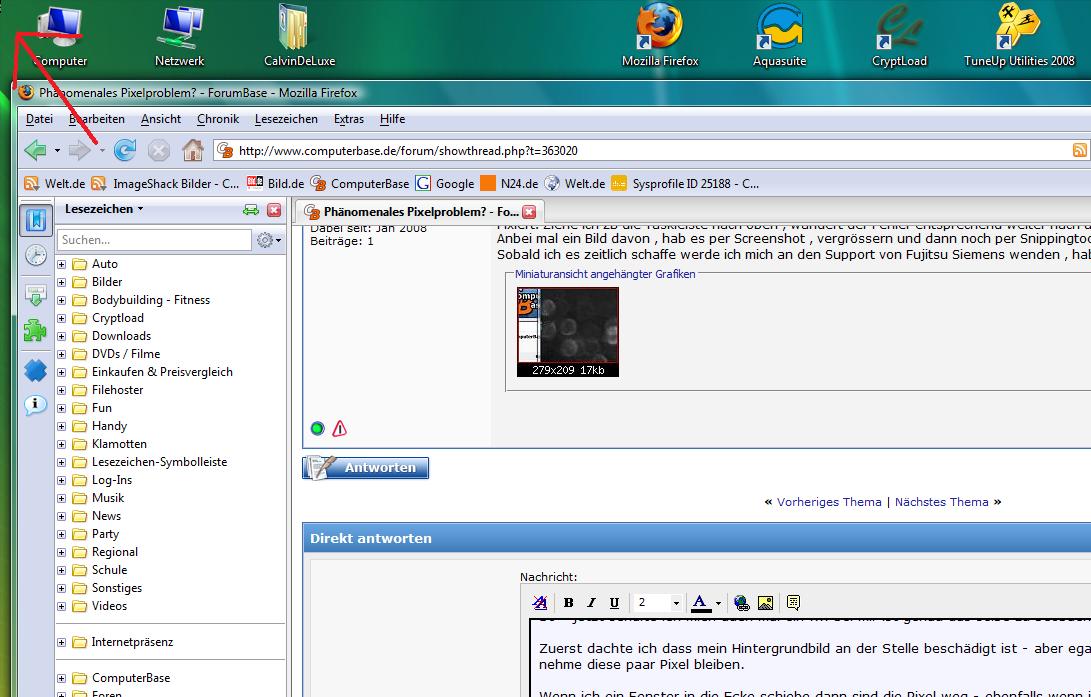Open the Datei menu
This screenshot has height=697, width=1091.
(x=39, y=119)
